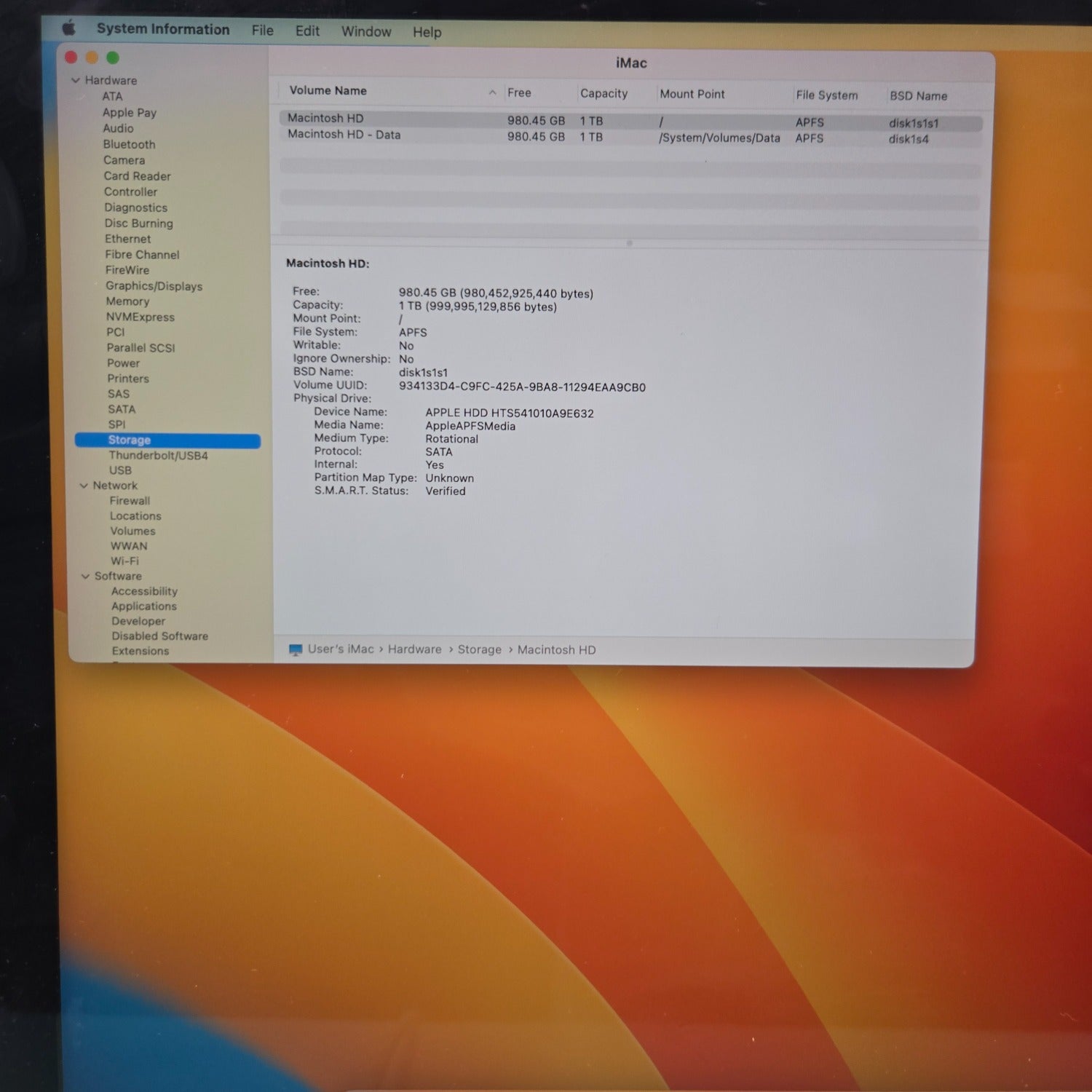Select FireWire in the sidebar
Screen dimensions: 1092x1092
click(127, 270)
